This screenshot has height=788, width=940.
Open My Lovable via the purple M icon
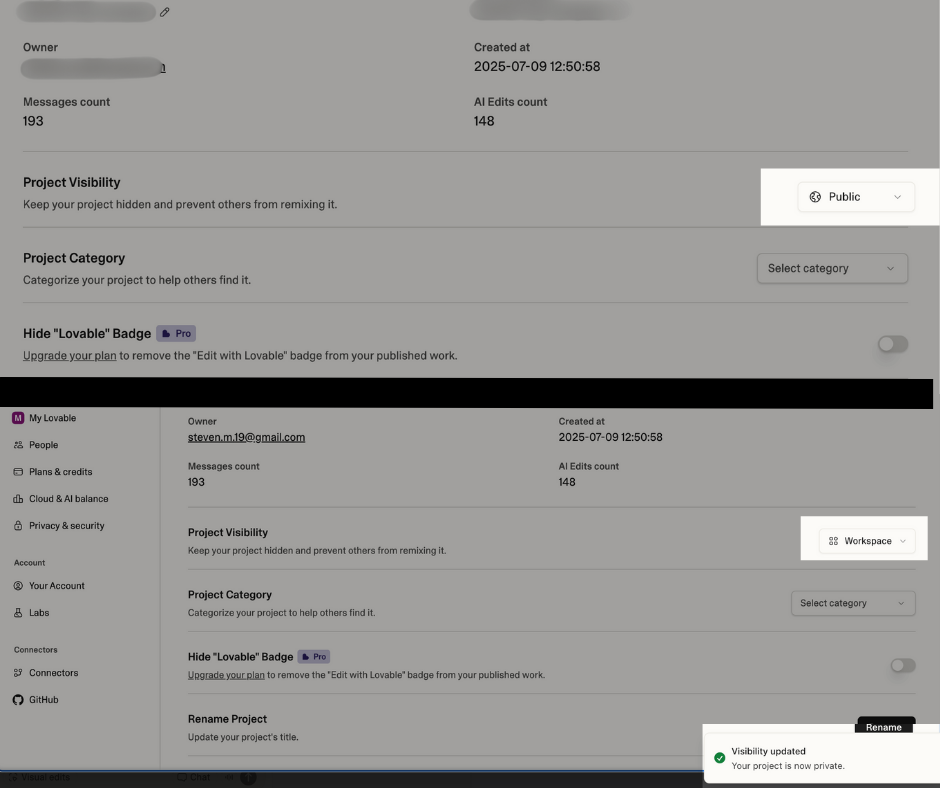(18, 418)
